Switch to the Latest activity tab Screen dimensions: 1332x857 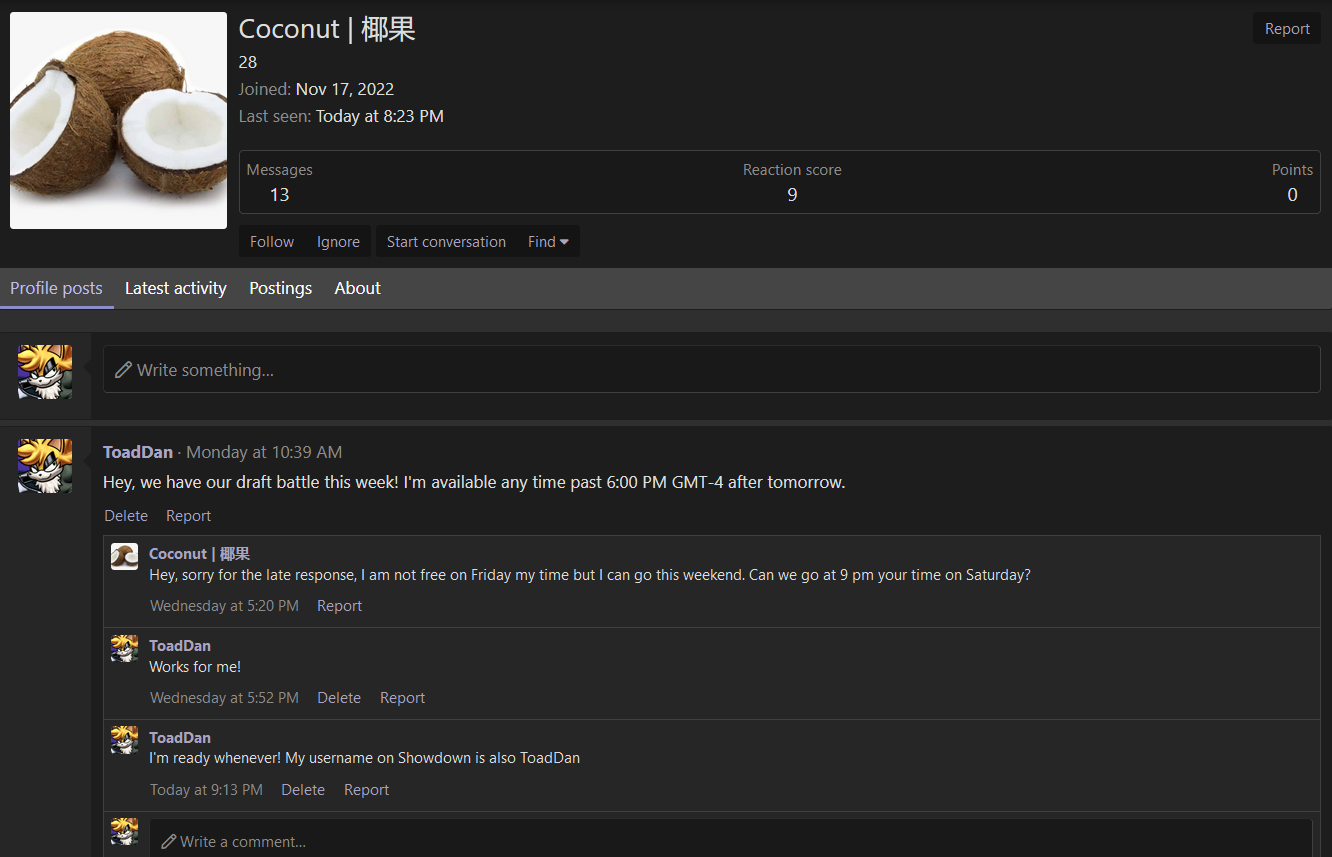pos(175,288)
